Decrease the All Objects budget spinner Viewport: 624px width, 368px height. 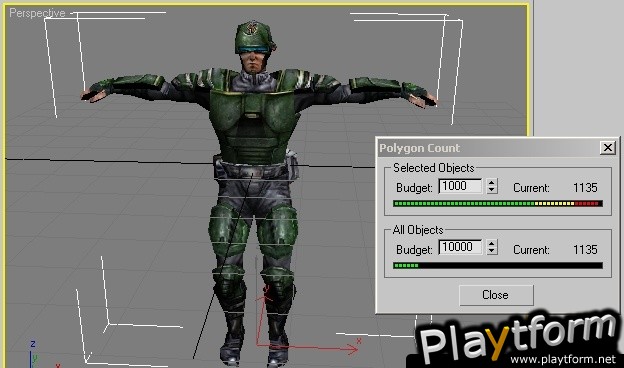[x=492, y=251]
